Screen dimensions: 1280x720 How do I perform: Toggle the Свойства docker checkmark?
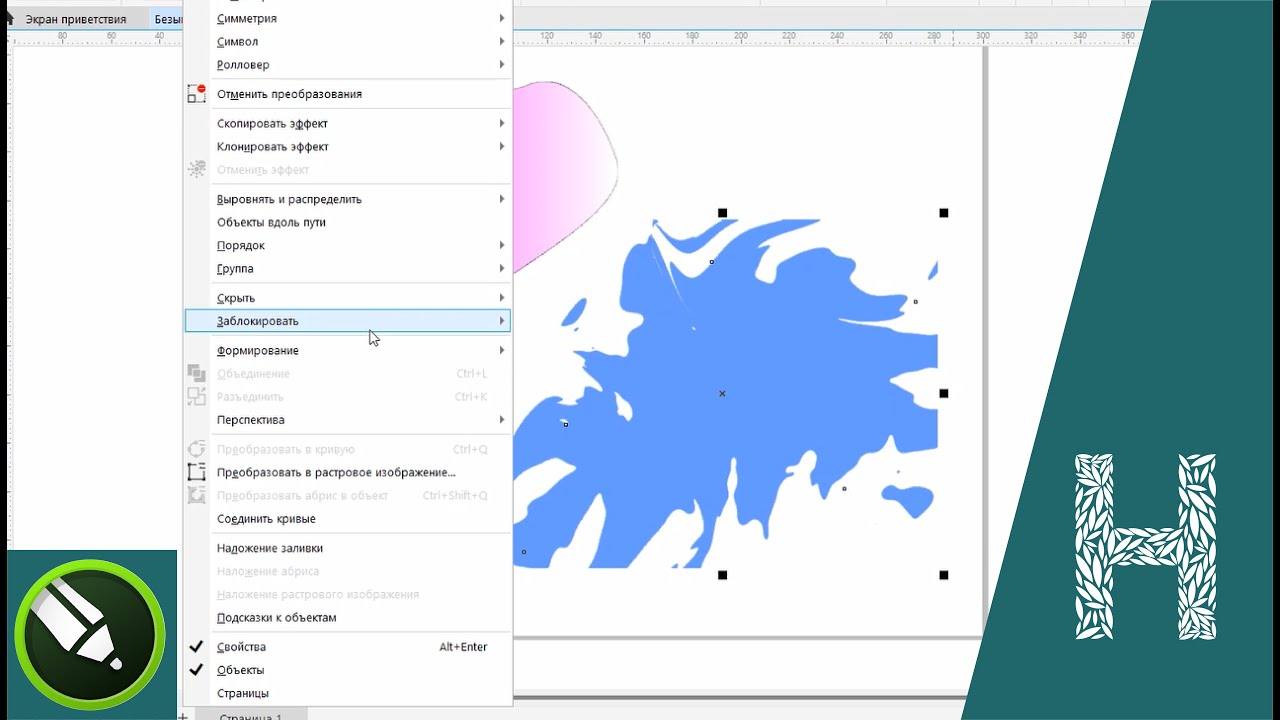click(196, 647)
